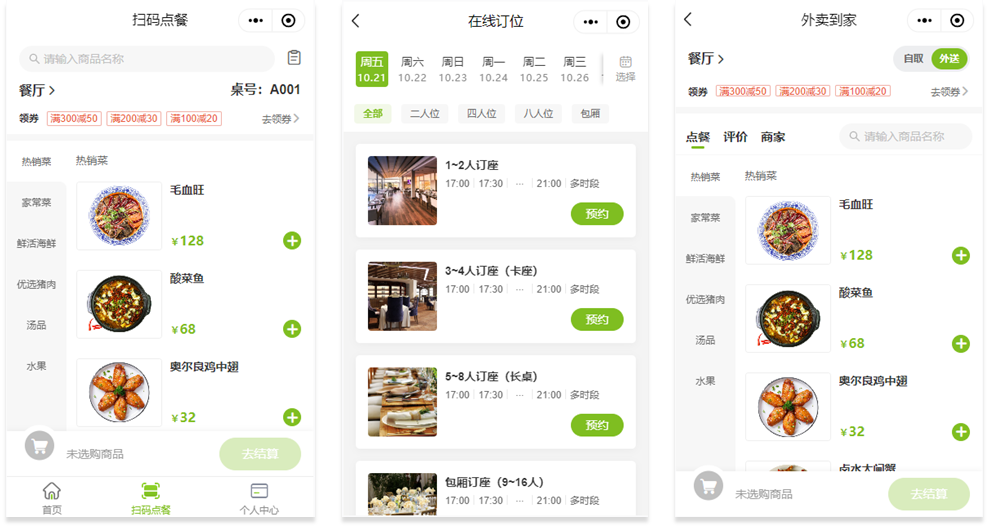Open the more options dots in 外卖到家

tap(924, 21)
